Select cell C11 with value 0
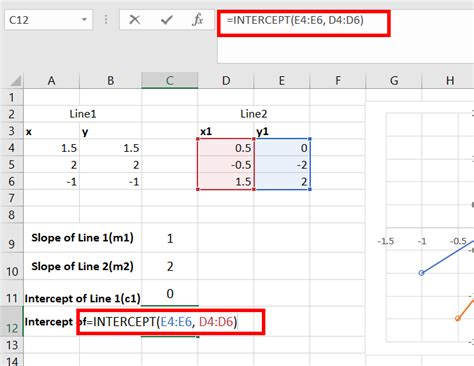Viewport: 474px width, 366px height. (170, 293)
